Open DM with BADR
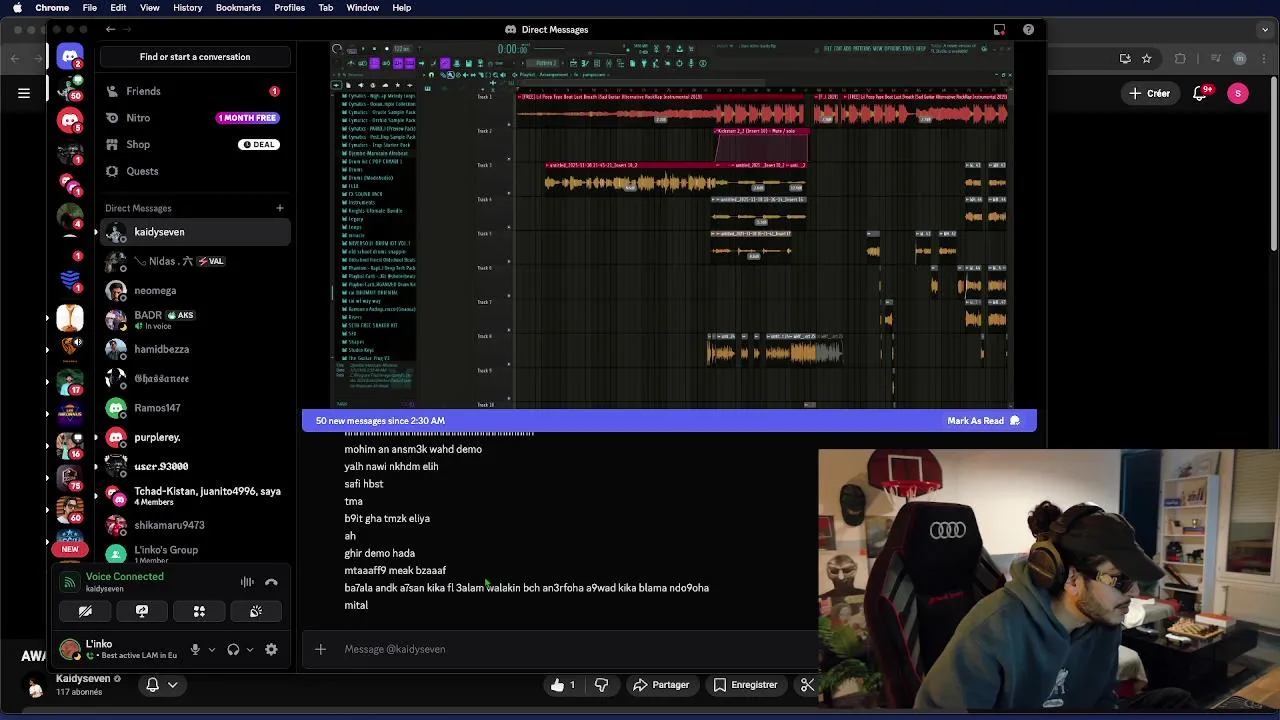 195,320
